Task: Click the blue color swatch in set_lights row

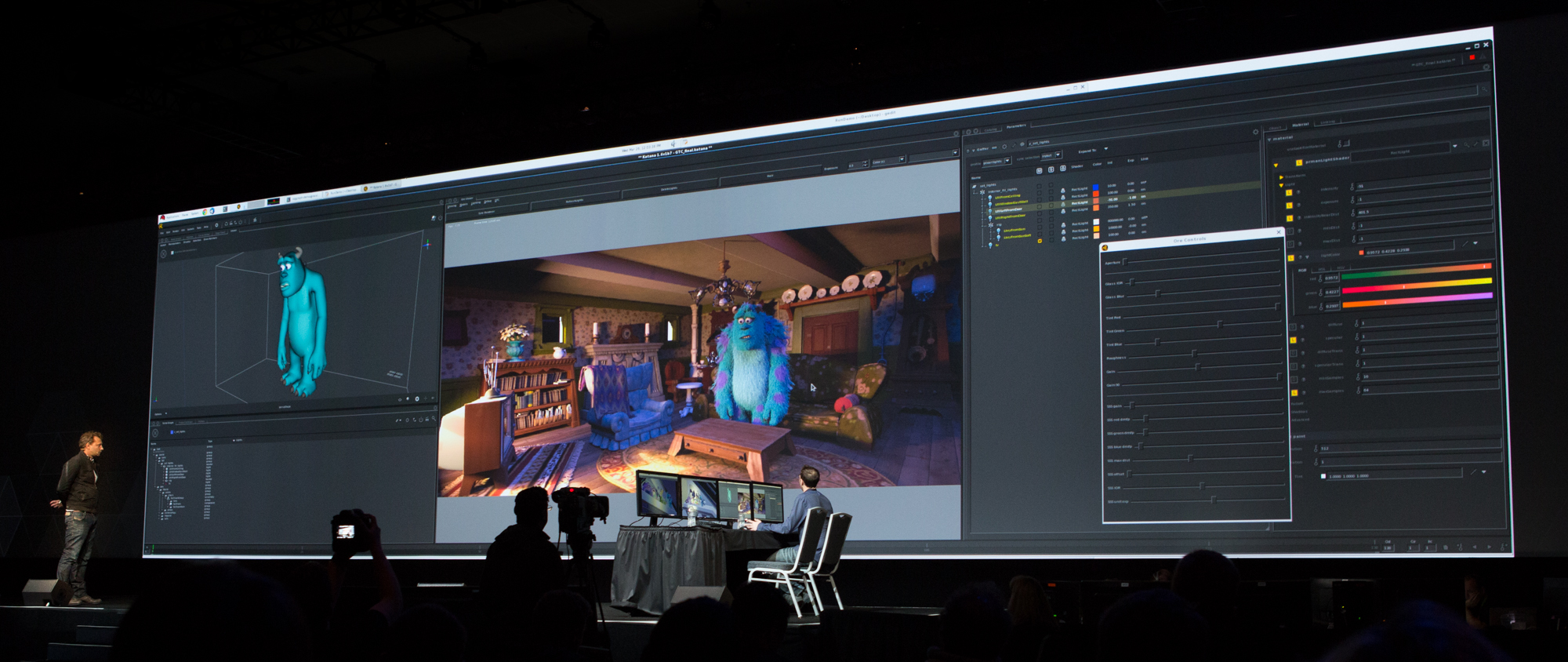Action: [x=1095, y=187]
